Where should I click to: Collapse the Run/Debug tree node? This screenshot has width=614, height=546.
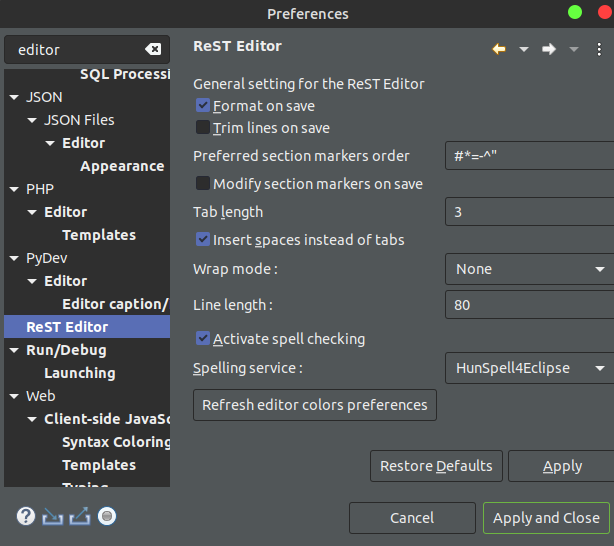coord(14,350)
